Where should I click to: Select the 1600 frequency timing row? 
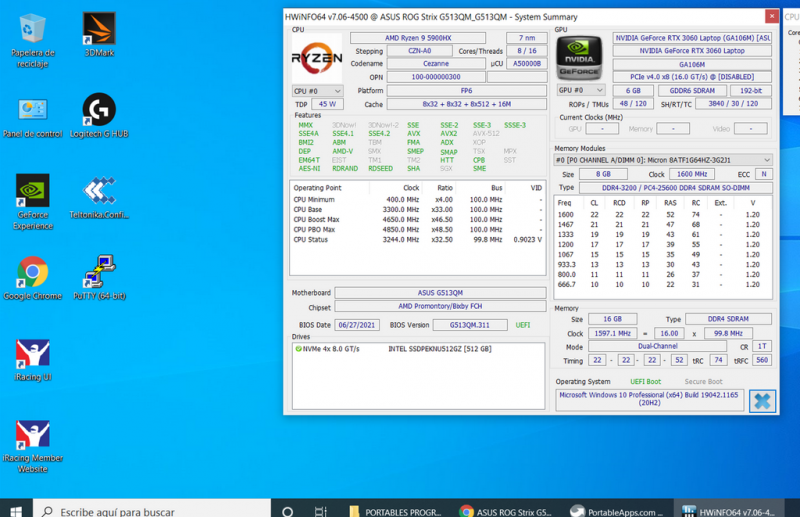[662, 215]
